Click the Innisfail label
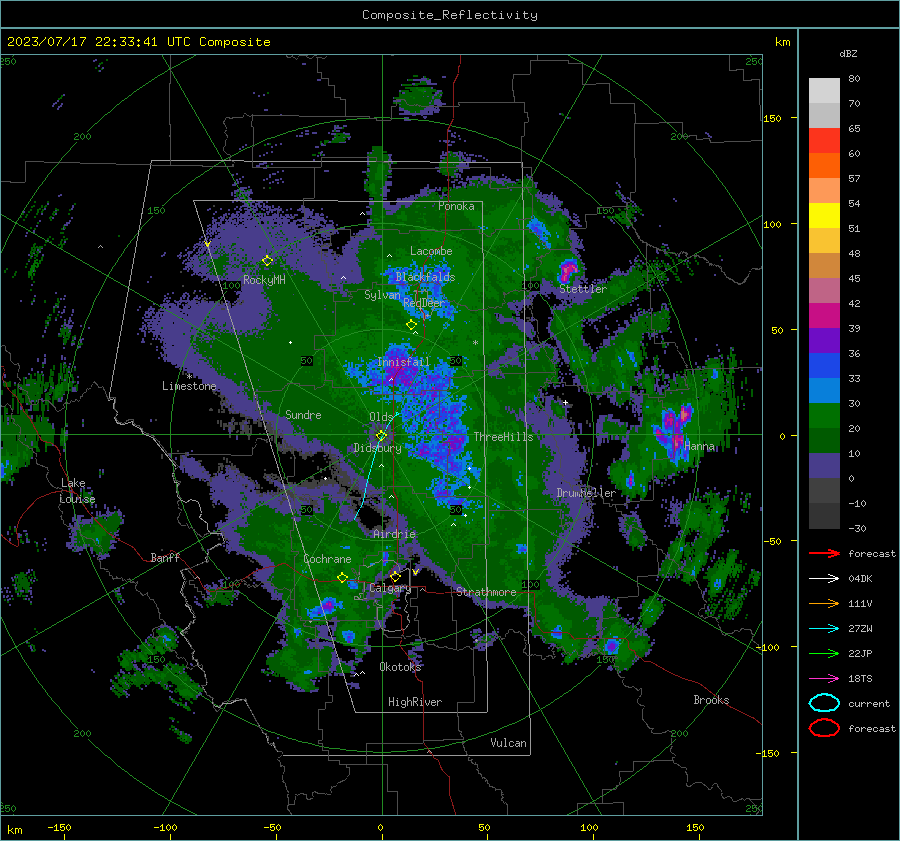 (403, 362)
